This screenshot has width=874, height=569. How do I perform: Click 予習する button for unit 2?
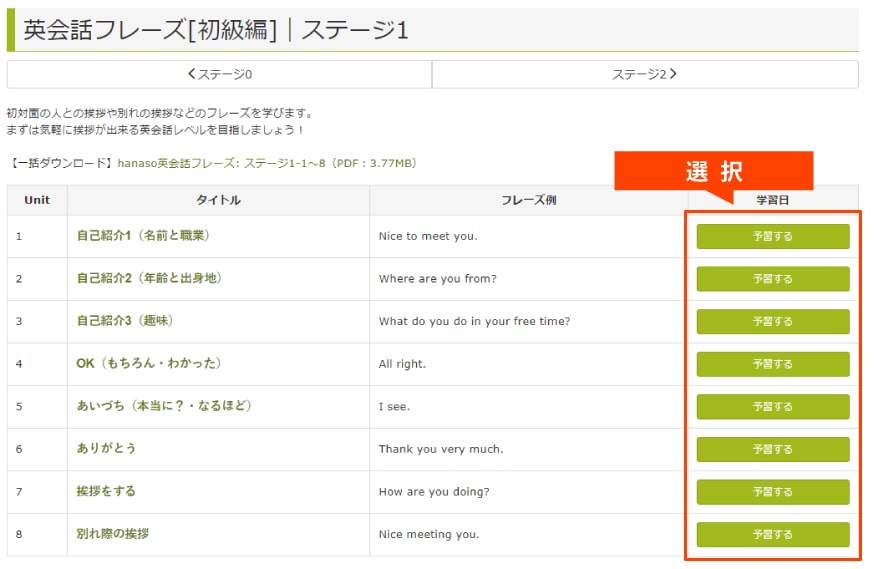[773, 279]
